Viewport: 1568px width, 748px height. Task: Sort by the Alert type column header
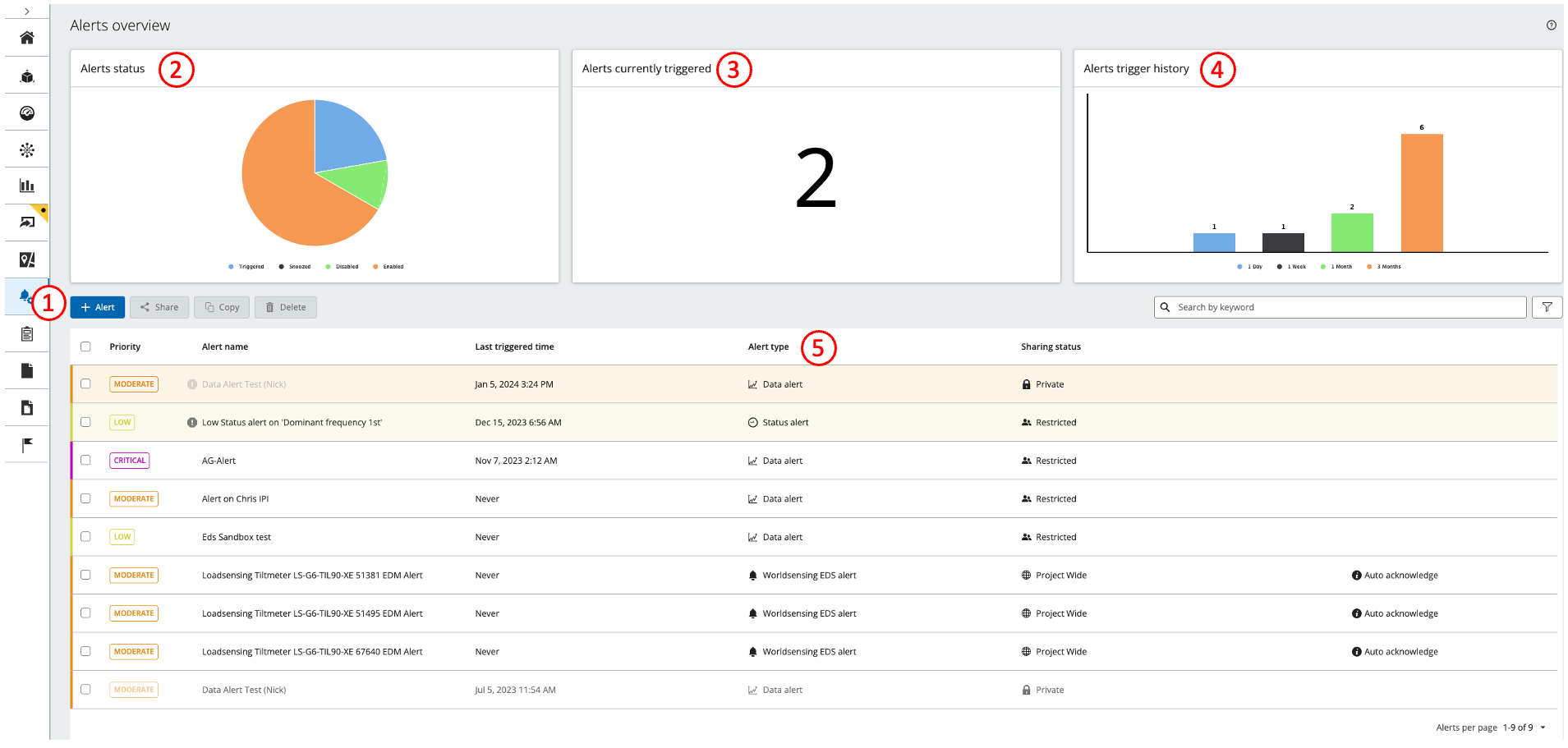click(x=768, y=346)
